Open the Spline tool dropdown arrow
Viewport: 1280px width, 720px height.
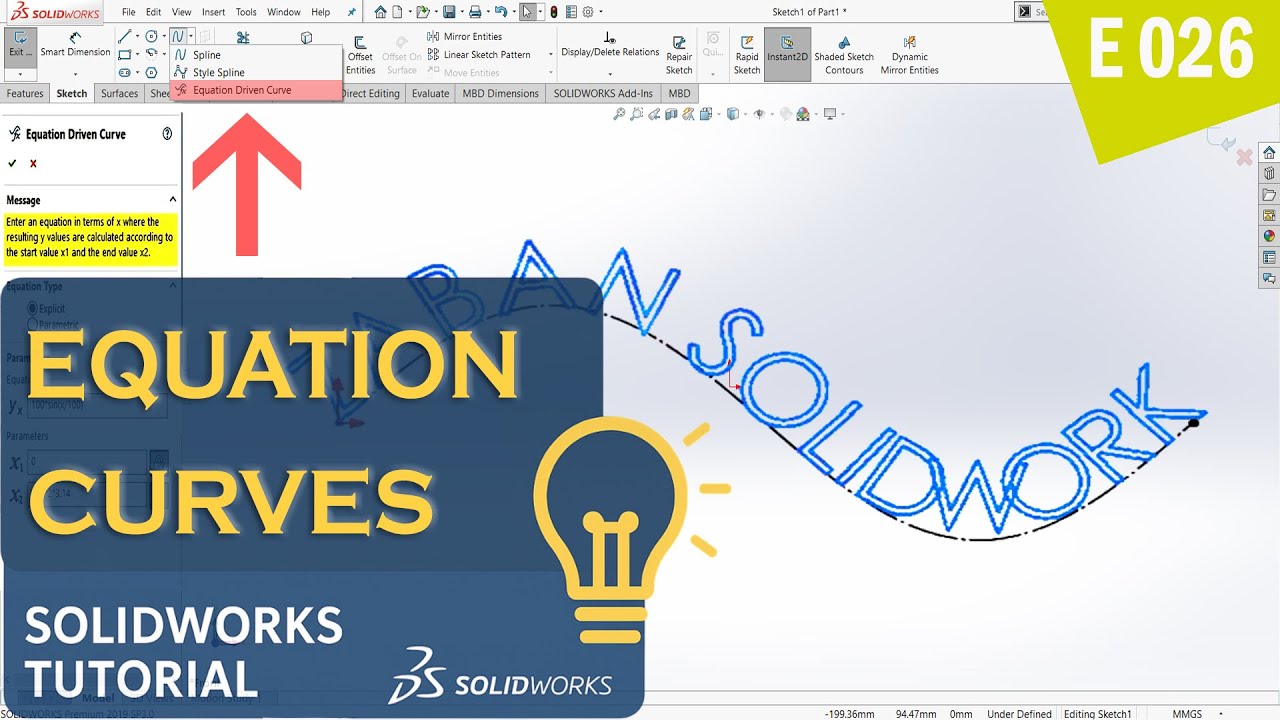(191, 36)
